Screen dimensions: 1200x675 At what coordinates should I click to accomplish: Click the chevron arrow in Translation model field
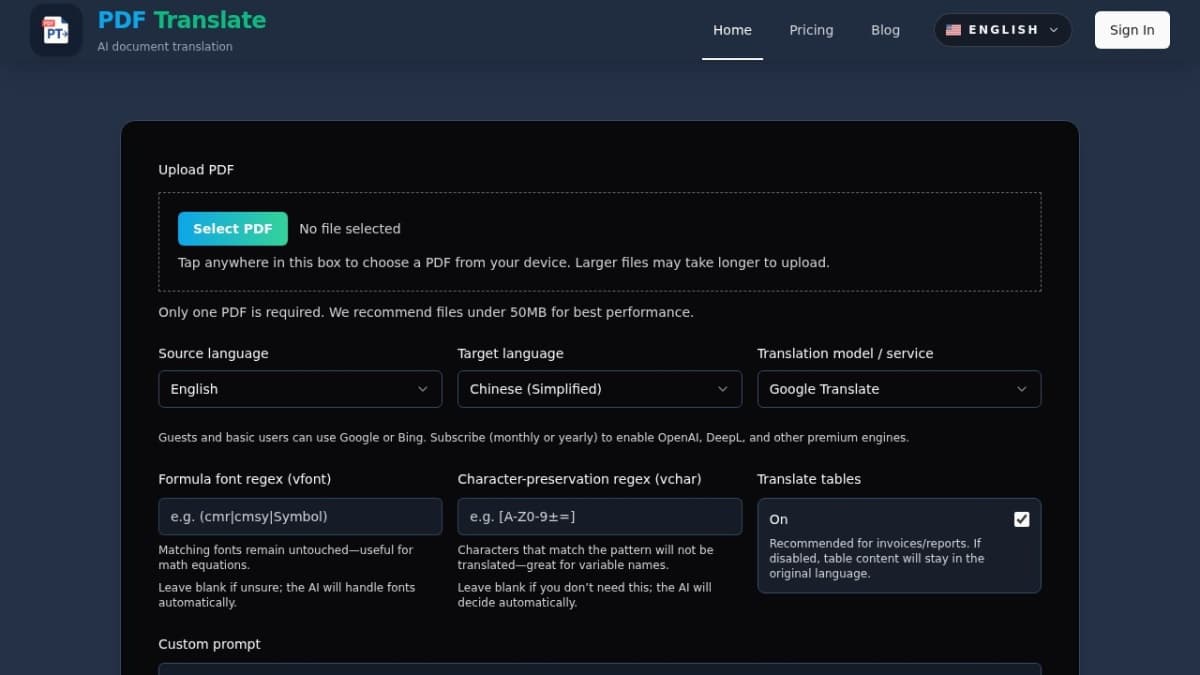[1021, 389]
